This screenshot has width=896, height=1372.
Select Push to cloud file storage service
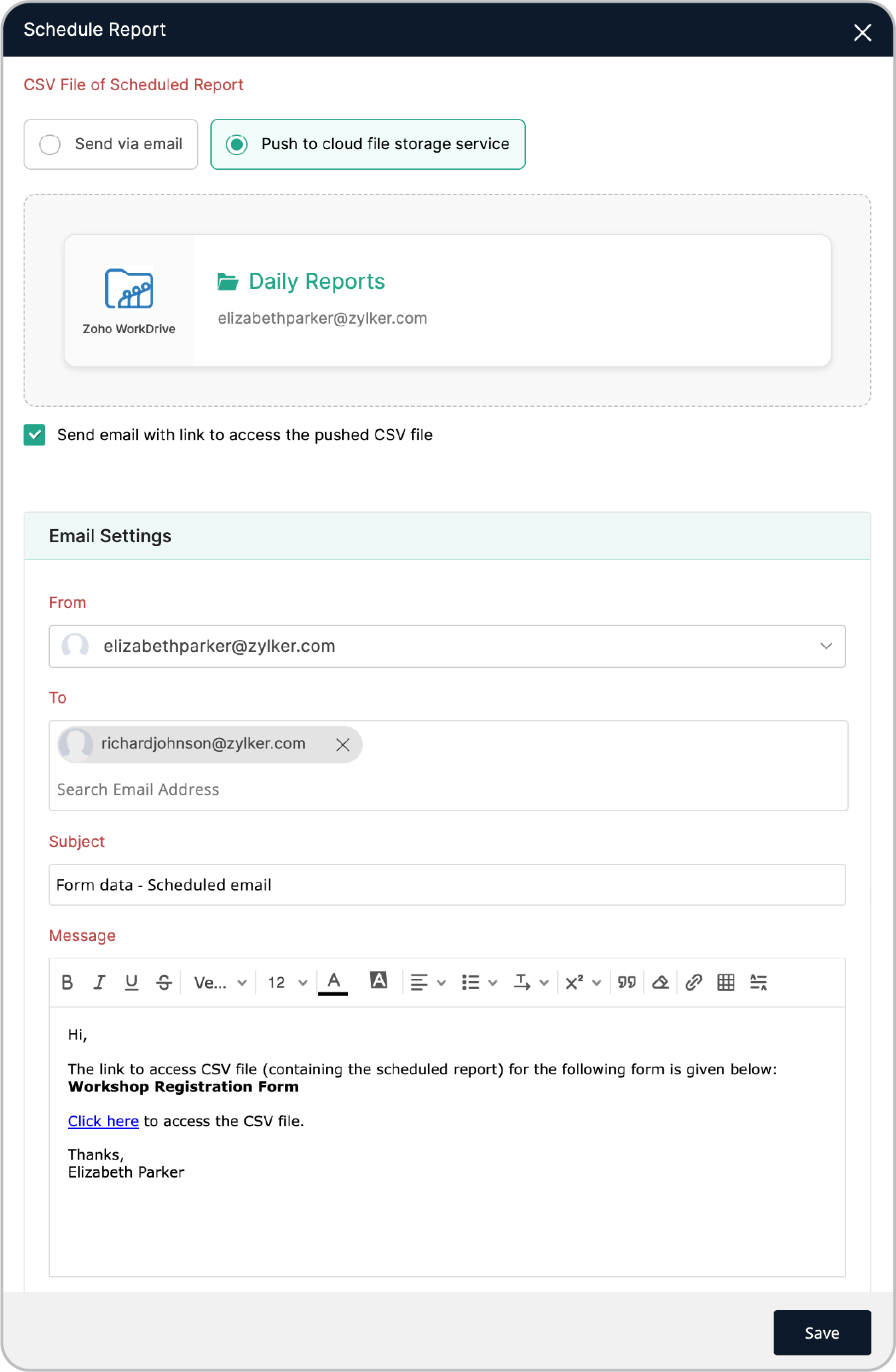click(368, 145)
